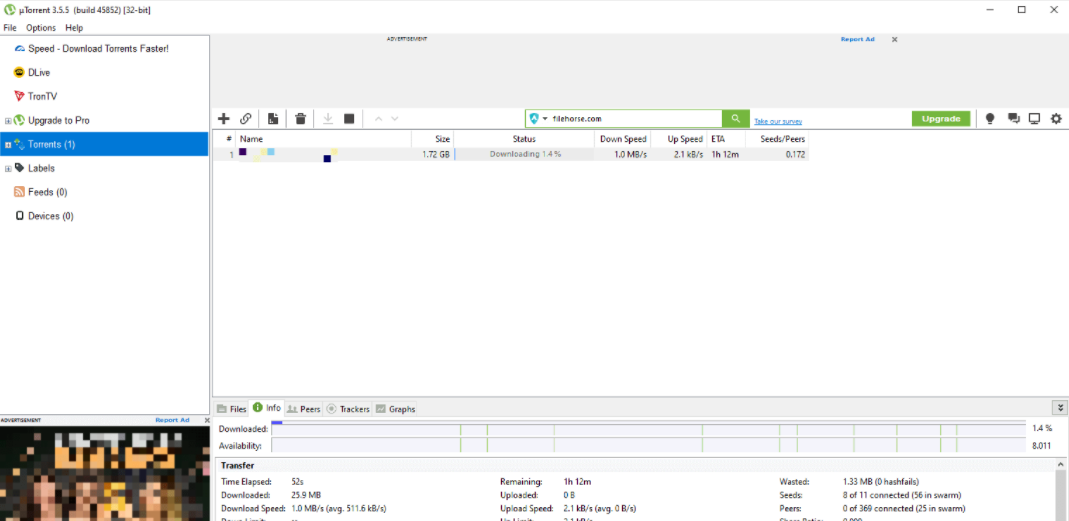Sort by the ETA column header
Viewport: 1069px width, 521px height.
coord(725,138)
